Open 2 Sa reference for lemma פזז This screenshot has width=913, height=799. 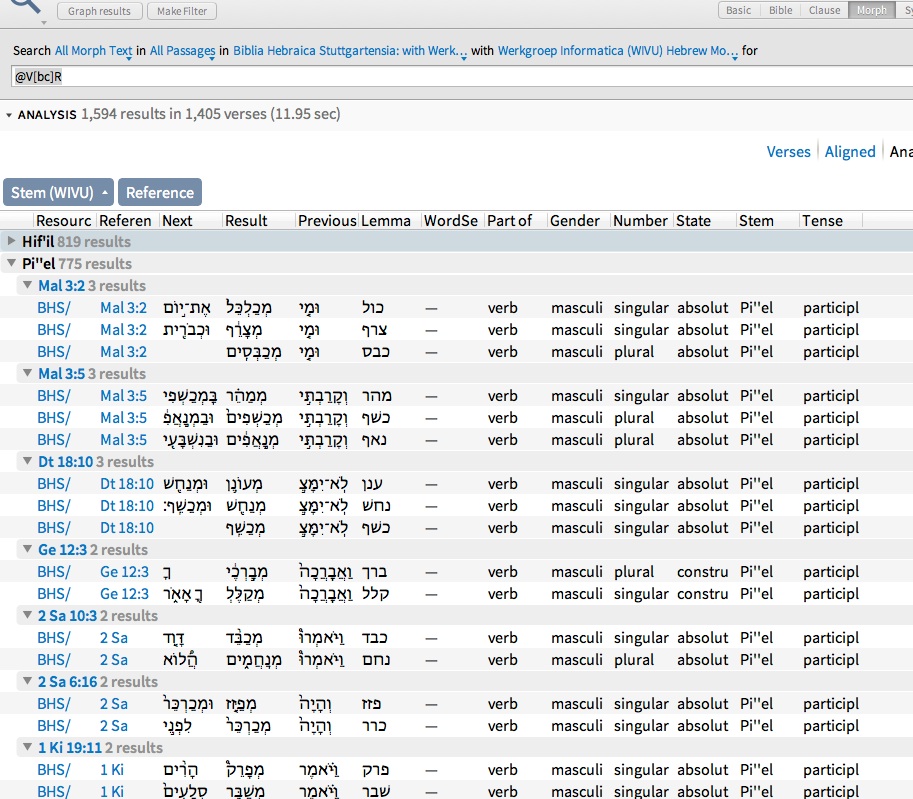coord(114,703)
